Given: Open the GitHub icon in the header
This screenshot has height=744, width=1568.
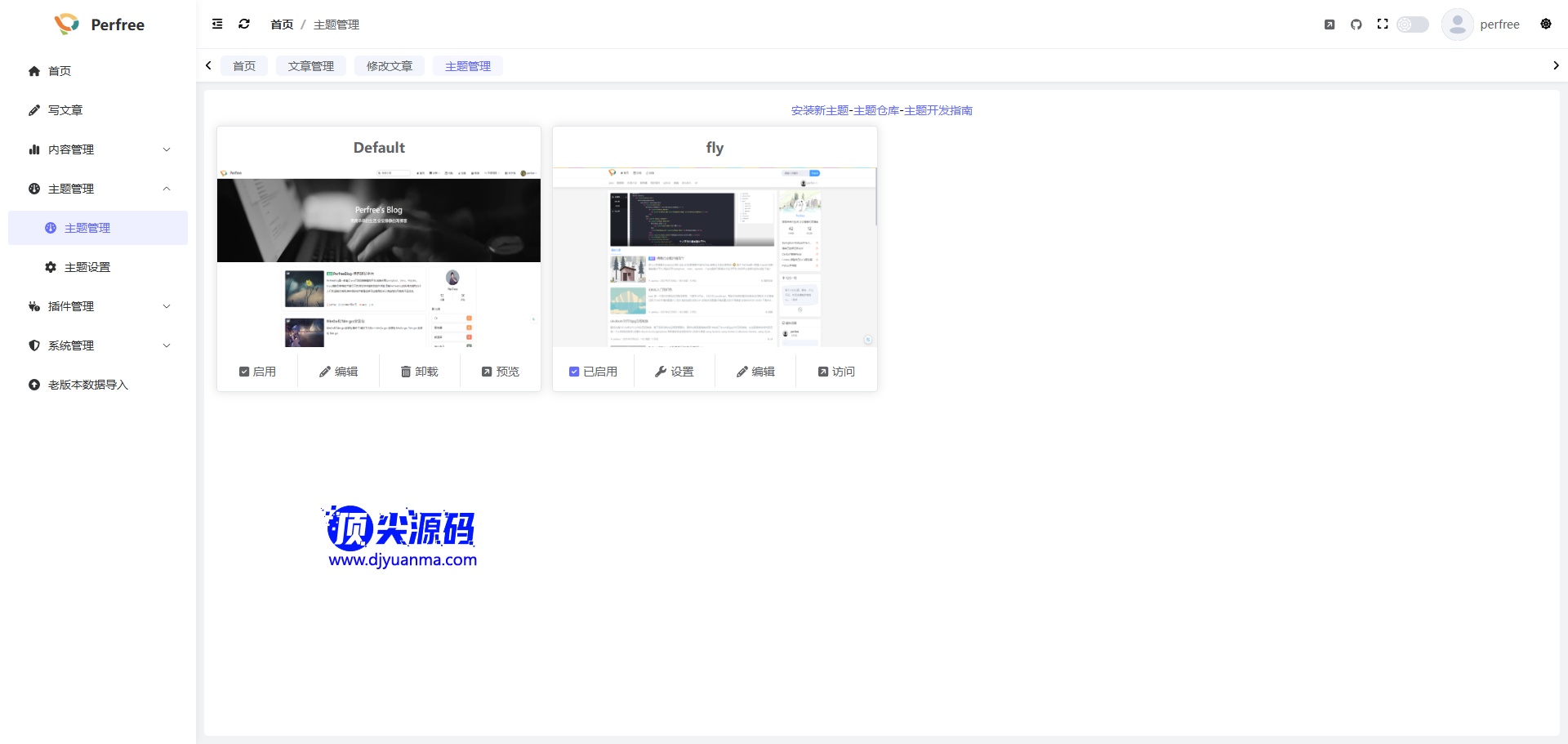Looking at the screenshot, I should click(1356, 25).
